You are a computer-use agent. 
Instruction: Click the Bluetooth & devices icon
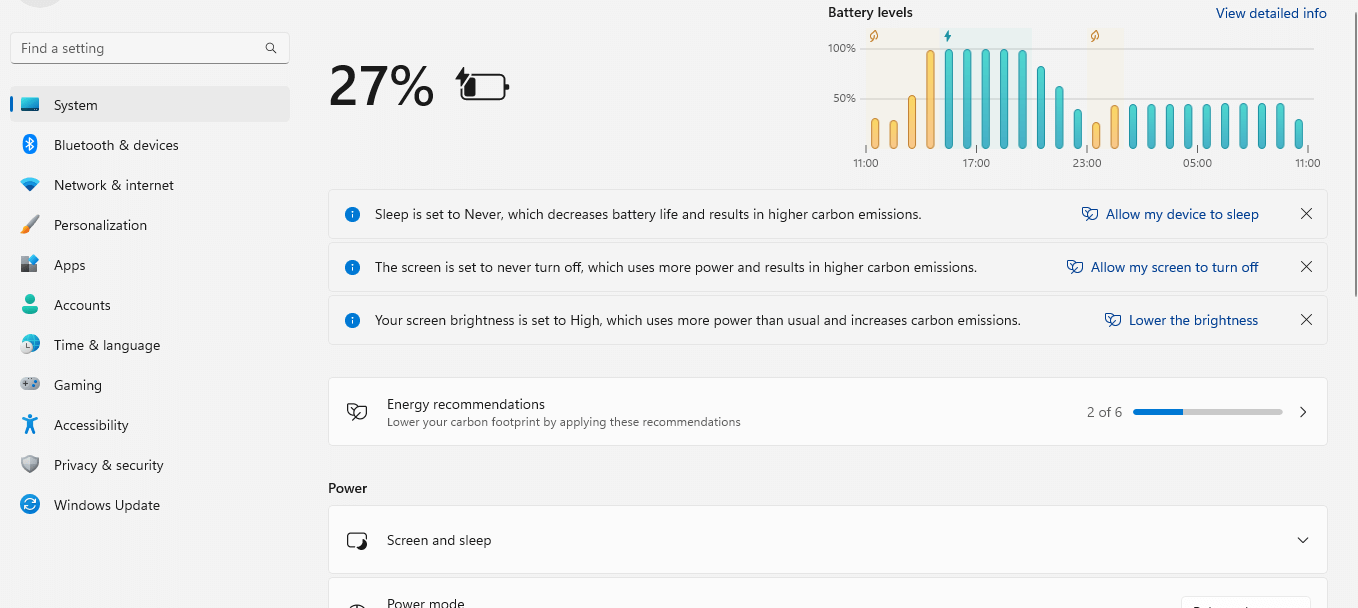pos(30,145)
